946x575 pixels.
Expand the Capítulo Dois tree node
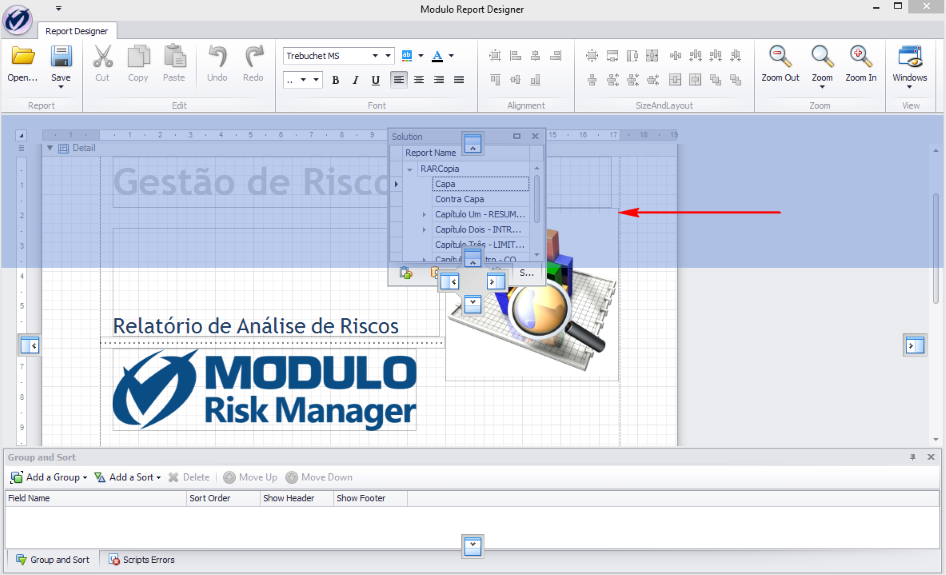424,230
